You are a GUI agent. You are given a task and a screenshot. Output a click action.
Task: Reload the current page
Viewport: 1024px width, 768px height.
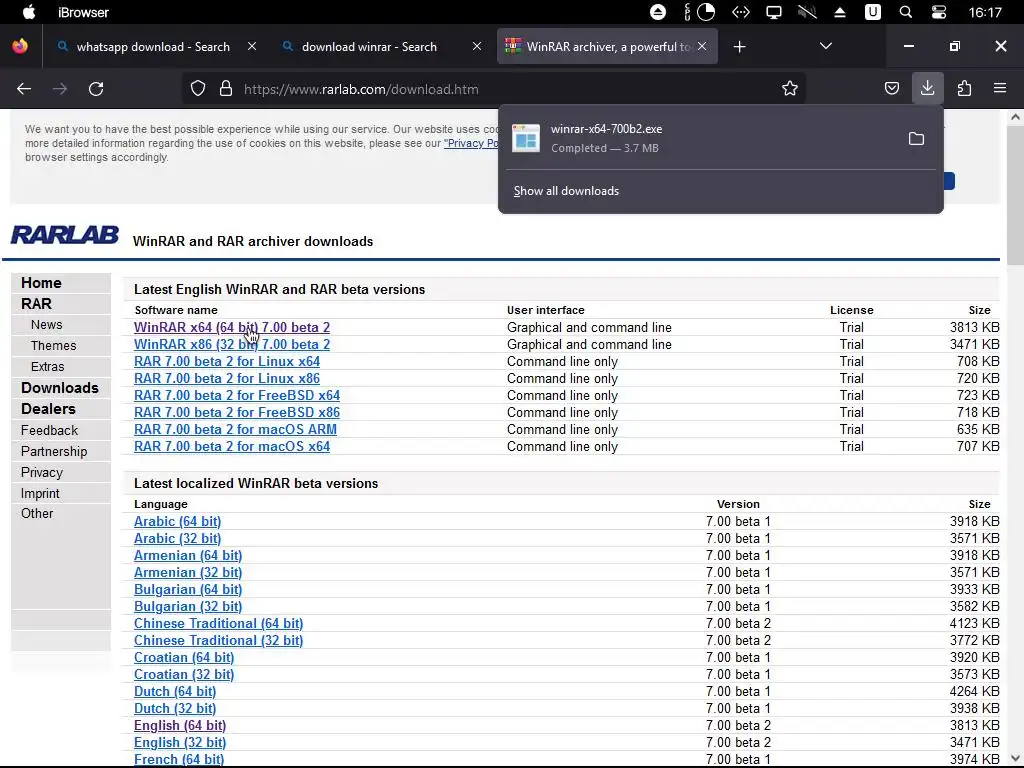pyautogui.click(x=96, y=89)
